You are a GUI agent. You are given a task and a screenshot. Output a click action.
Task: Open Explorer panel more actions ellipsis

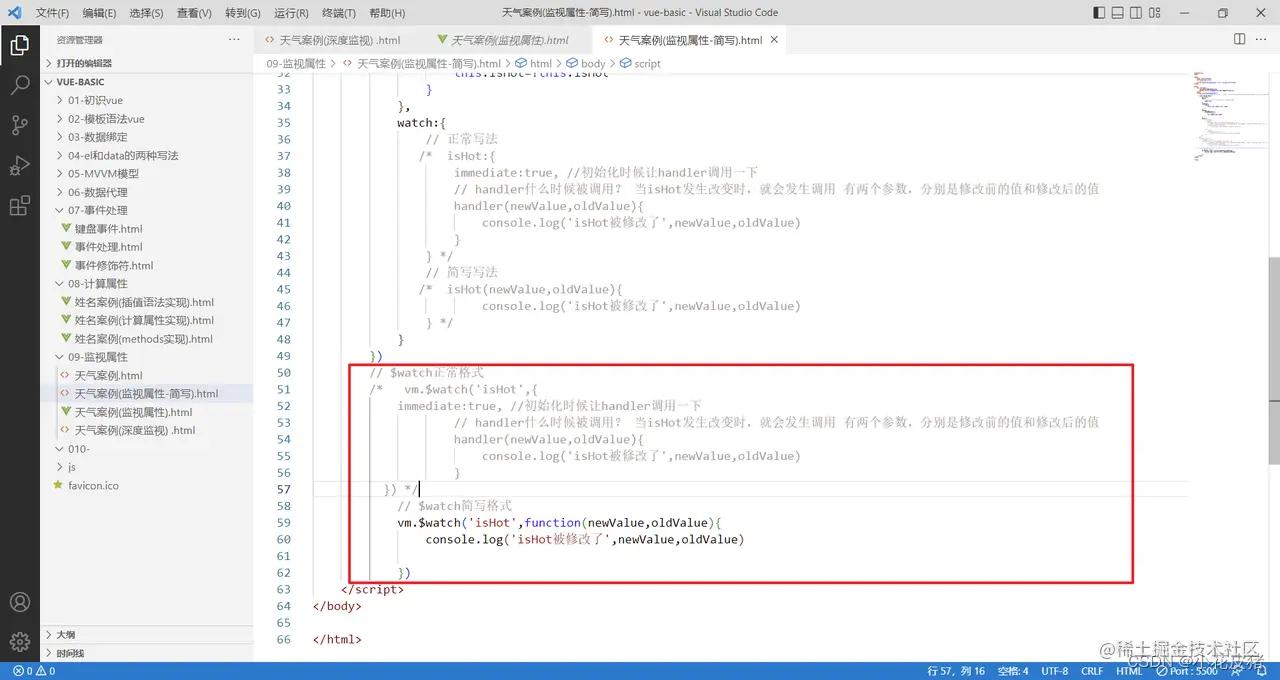234,40
